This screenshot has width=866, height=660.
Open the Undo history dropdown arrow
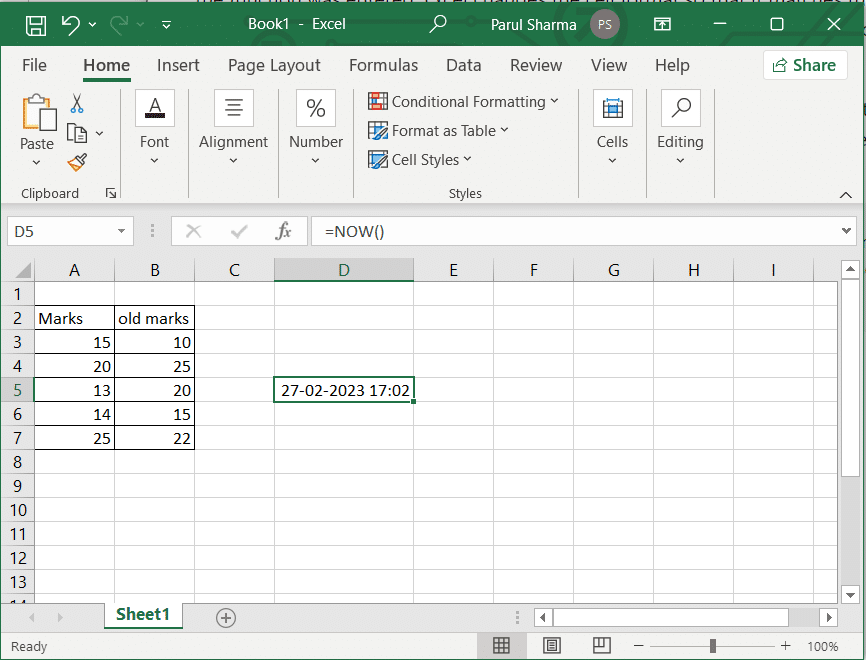[x=92, y=25]
